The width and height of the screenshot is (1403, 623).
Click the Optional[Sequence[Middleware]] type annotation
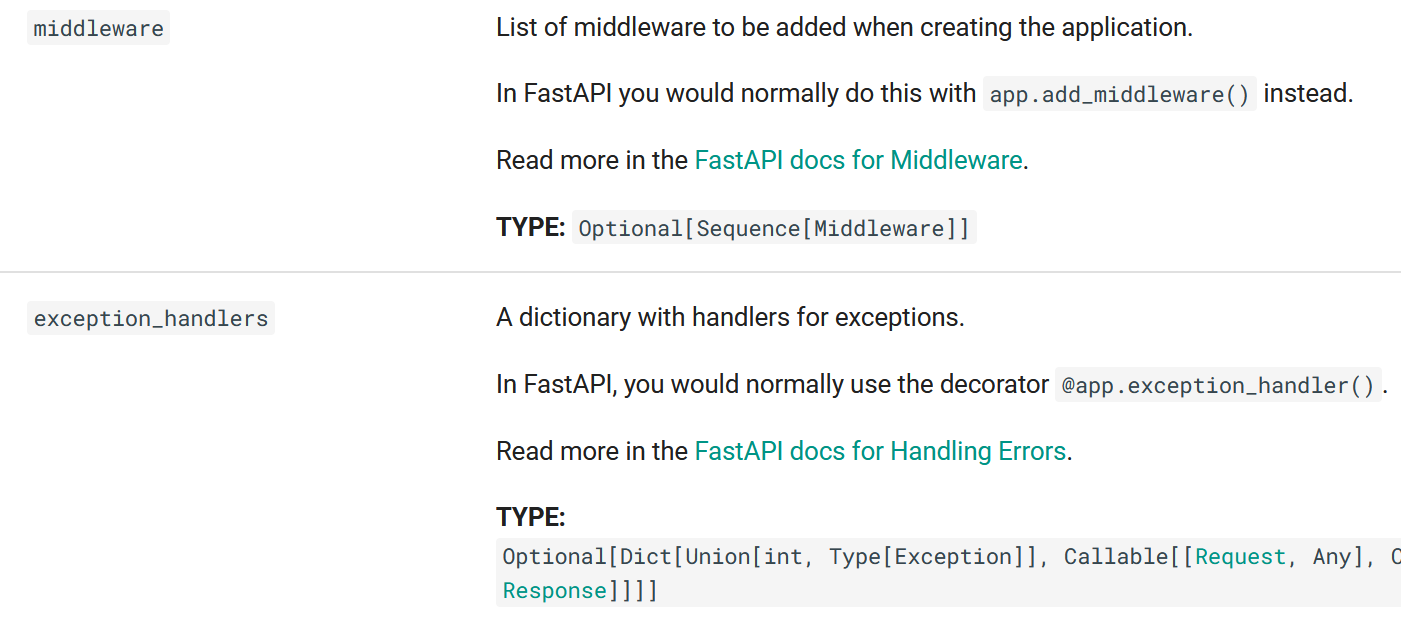pyautogui.click(x=774, y=229)
